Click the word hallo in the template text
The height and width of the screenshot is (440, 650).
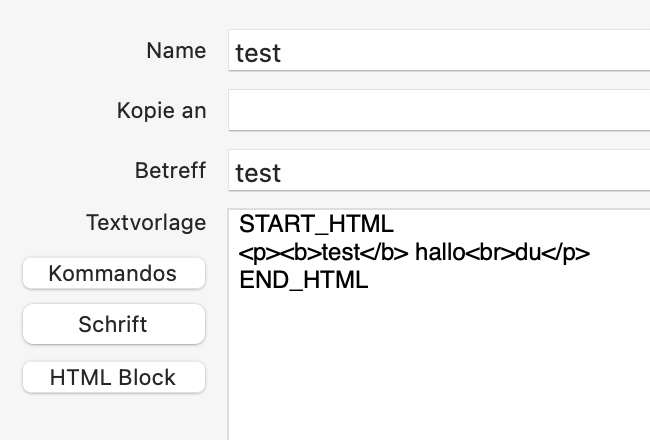pyautogui.click(x=440, y=252)
